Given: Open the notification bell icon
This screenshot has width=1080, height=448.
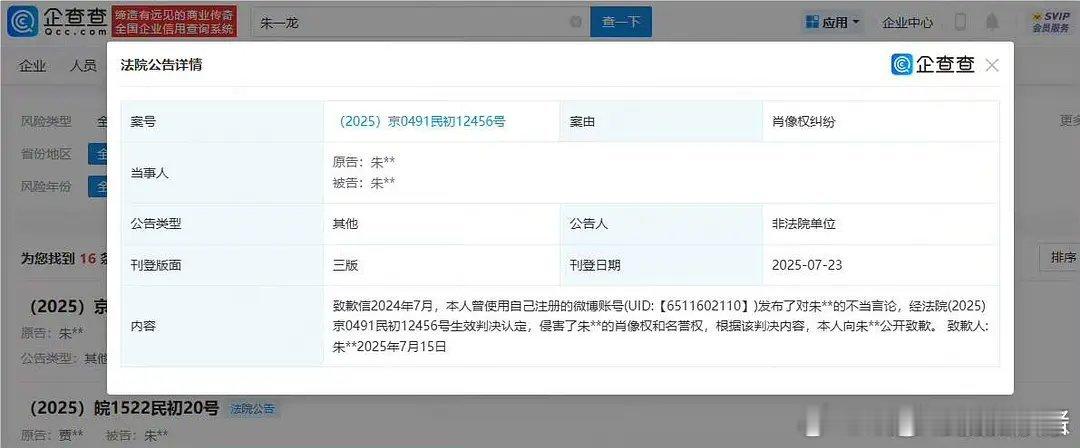Looking at the screenshot, I should coord(992,22).
